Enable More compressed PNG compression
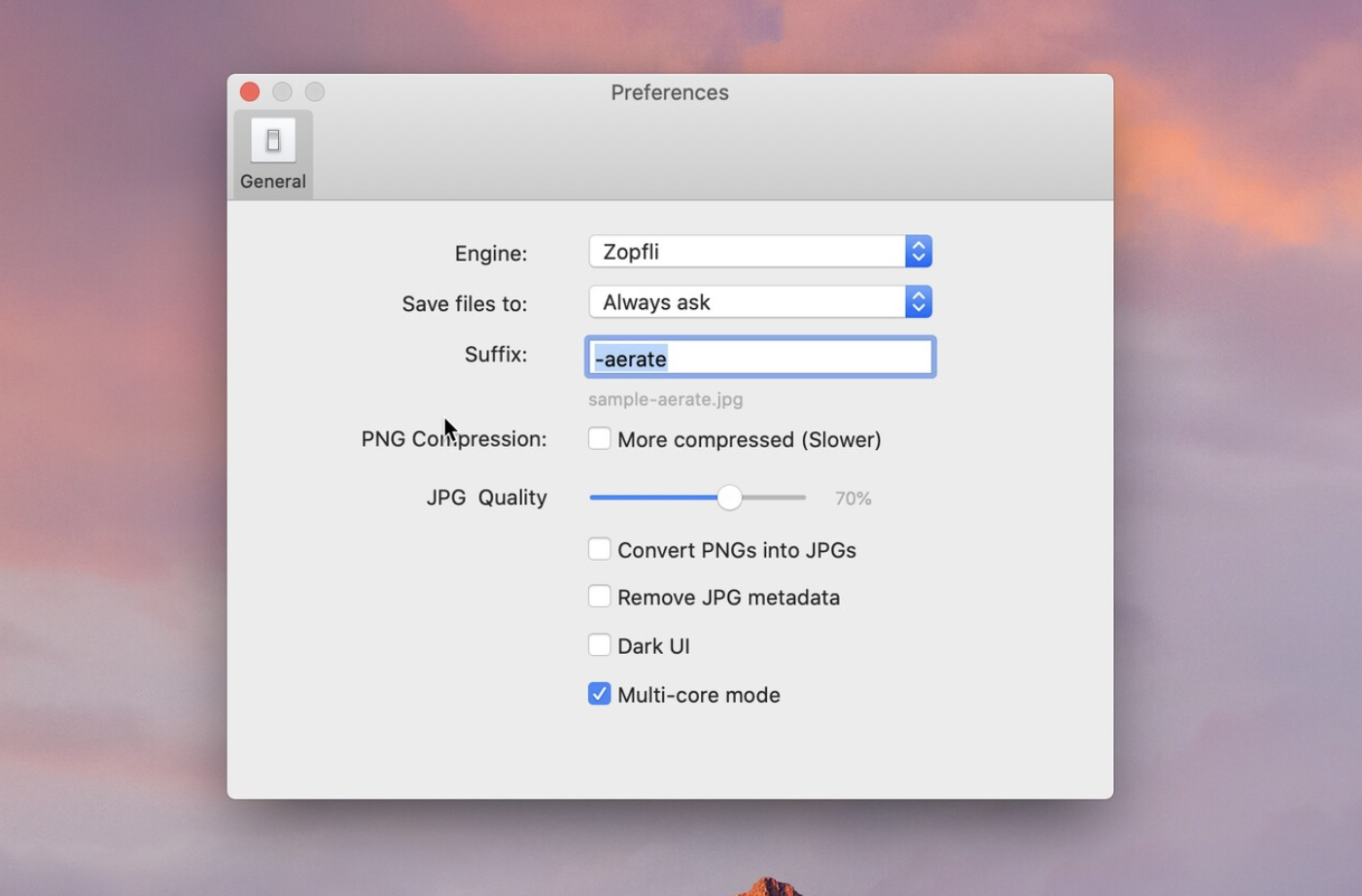Image resolution: width=1362 pixels, height=896 pixels. click(599, 438)
